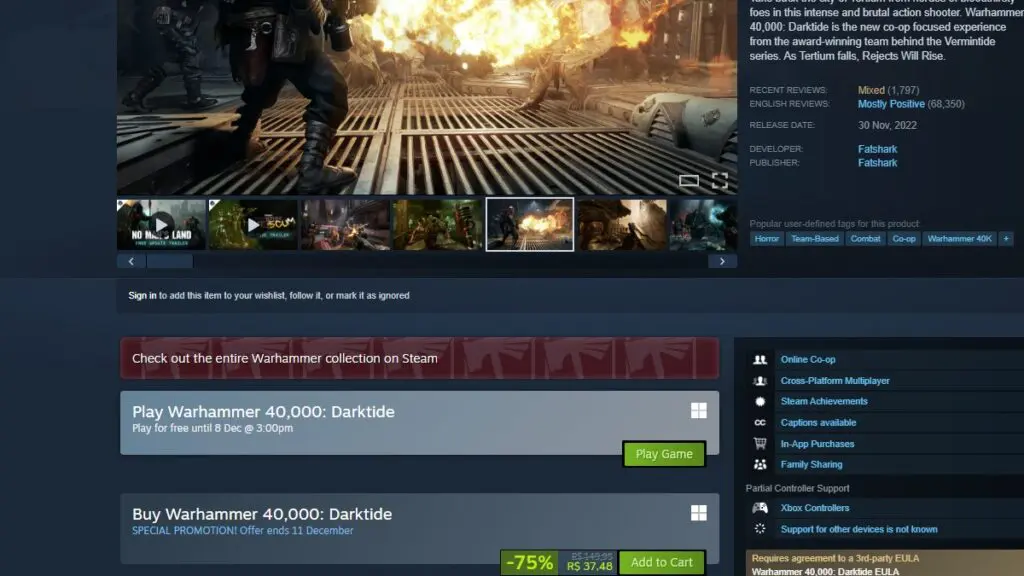Select the Co-op tag
The width and height of the screenshot is (1024, 576).
[904, 238]
